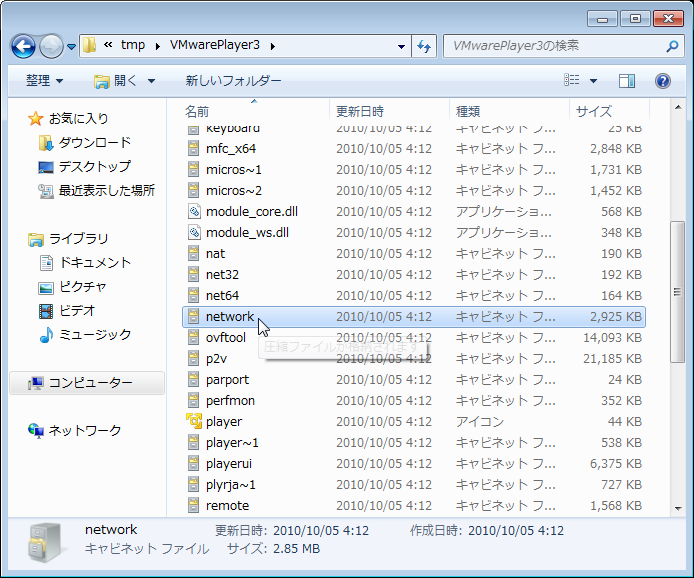Toggle the preview pane icon

coord(627,81)
